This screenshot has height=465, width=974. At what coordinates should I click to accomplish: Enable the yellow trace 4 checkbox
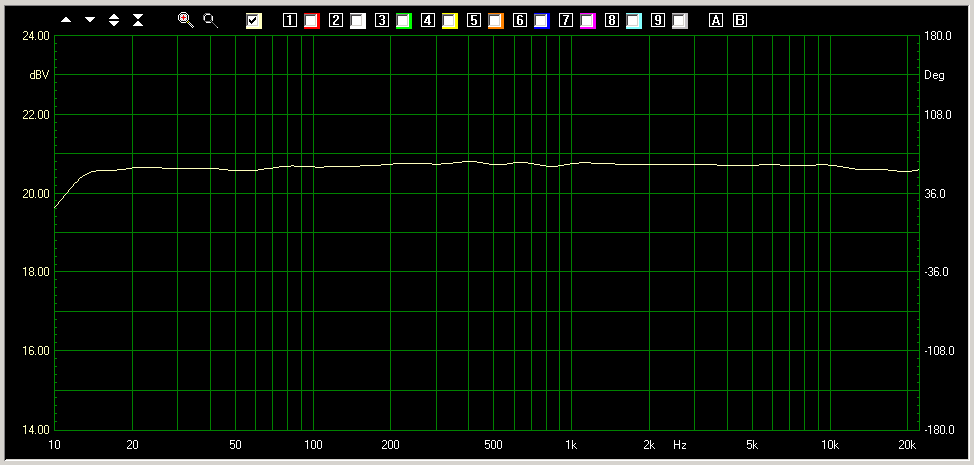pos(450,21)
